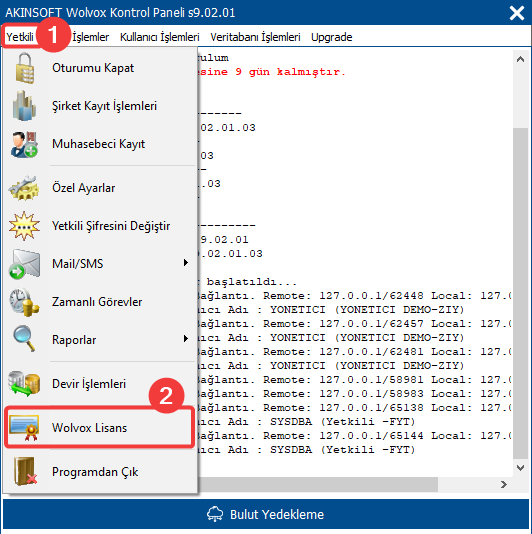
Task: Click the envelope Mail/SMS icon
Action: (24, 264)
